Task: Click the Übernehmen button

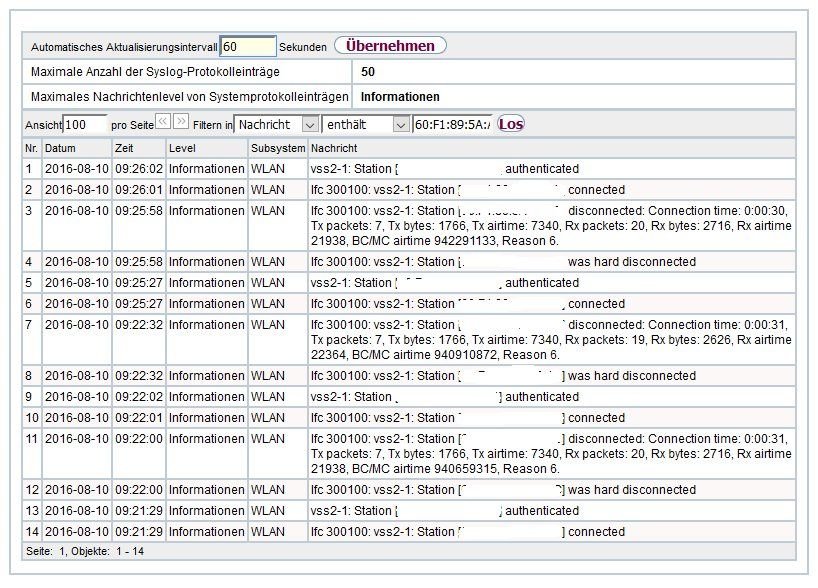Action: coord(390,45)
